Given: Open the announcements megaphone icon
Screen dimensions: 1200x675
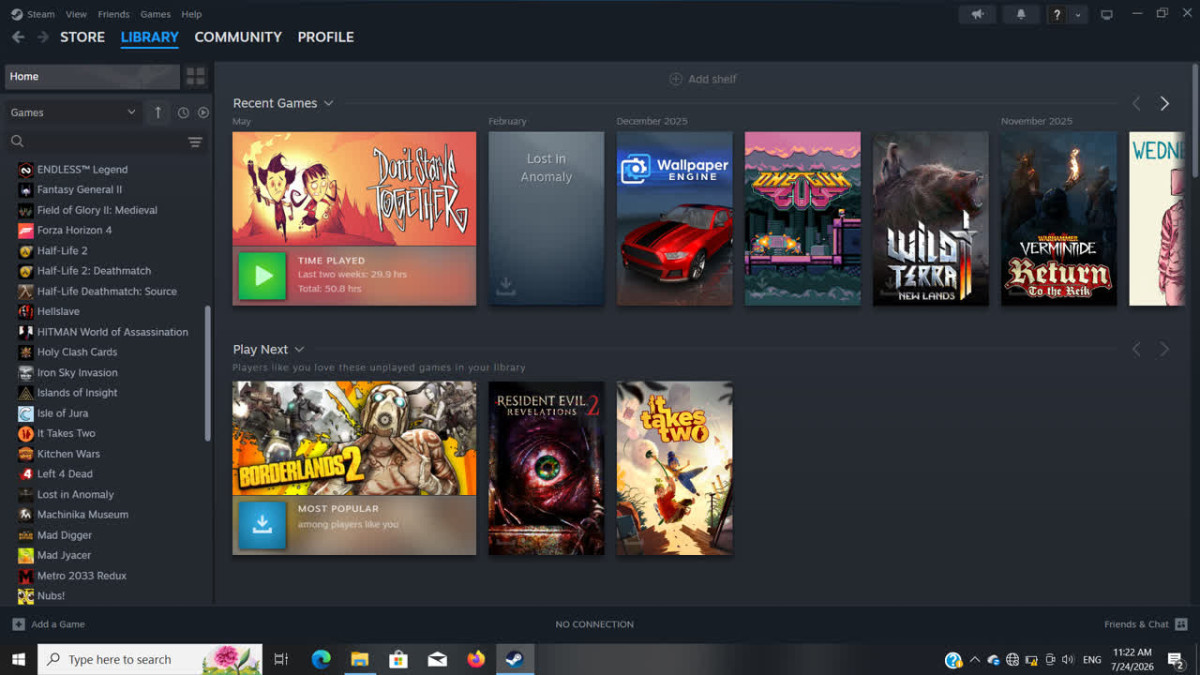Looking at the screenshot, I should [977, 14].
